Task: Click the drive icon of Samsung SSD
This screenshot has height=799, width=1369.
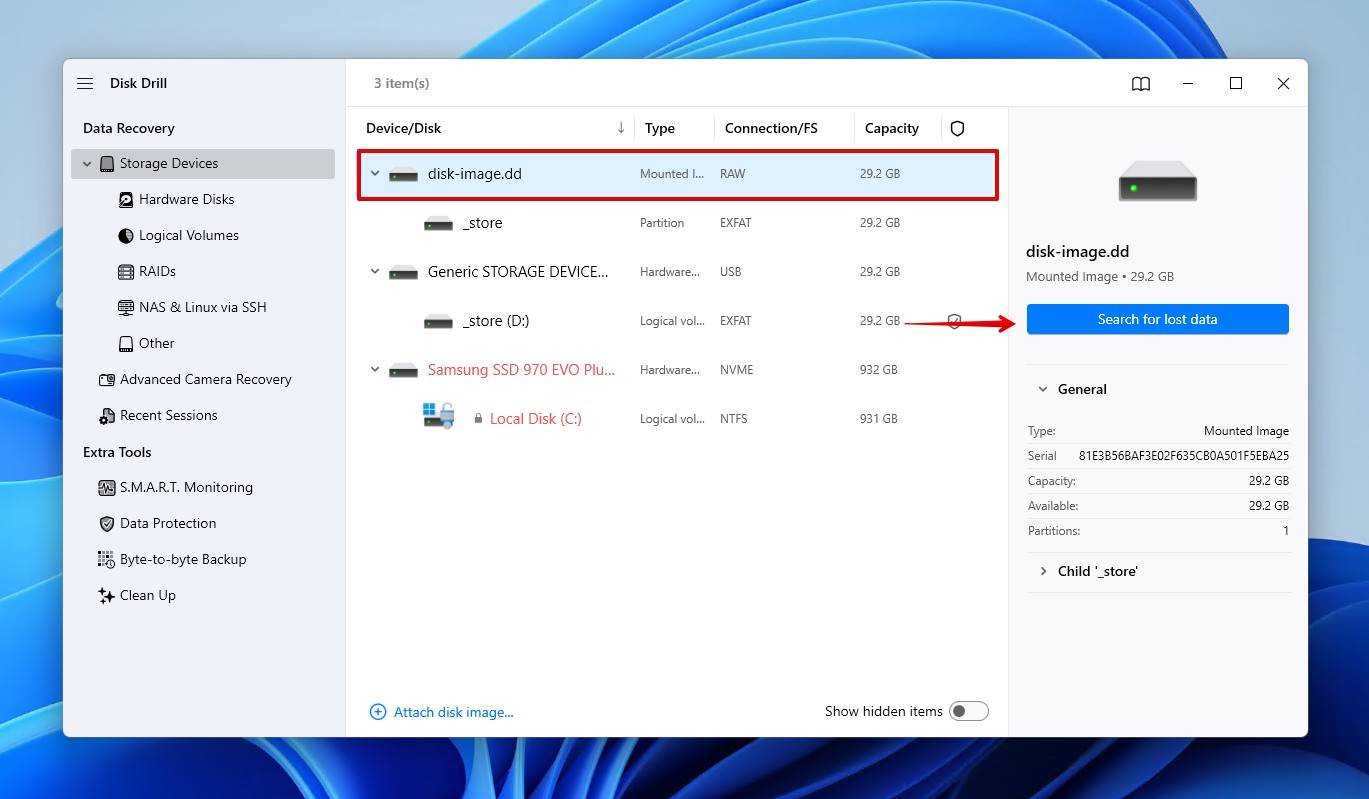Action: point(404,371)
